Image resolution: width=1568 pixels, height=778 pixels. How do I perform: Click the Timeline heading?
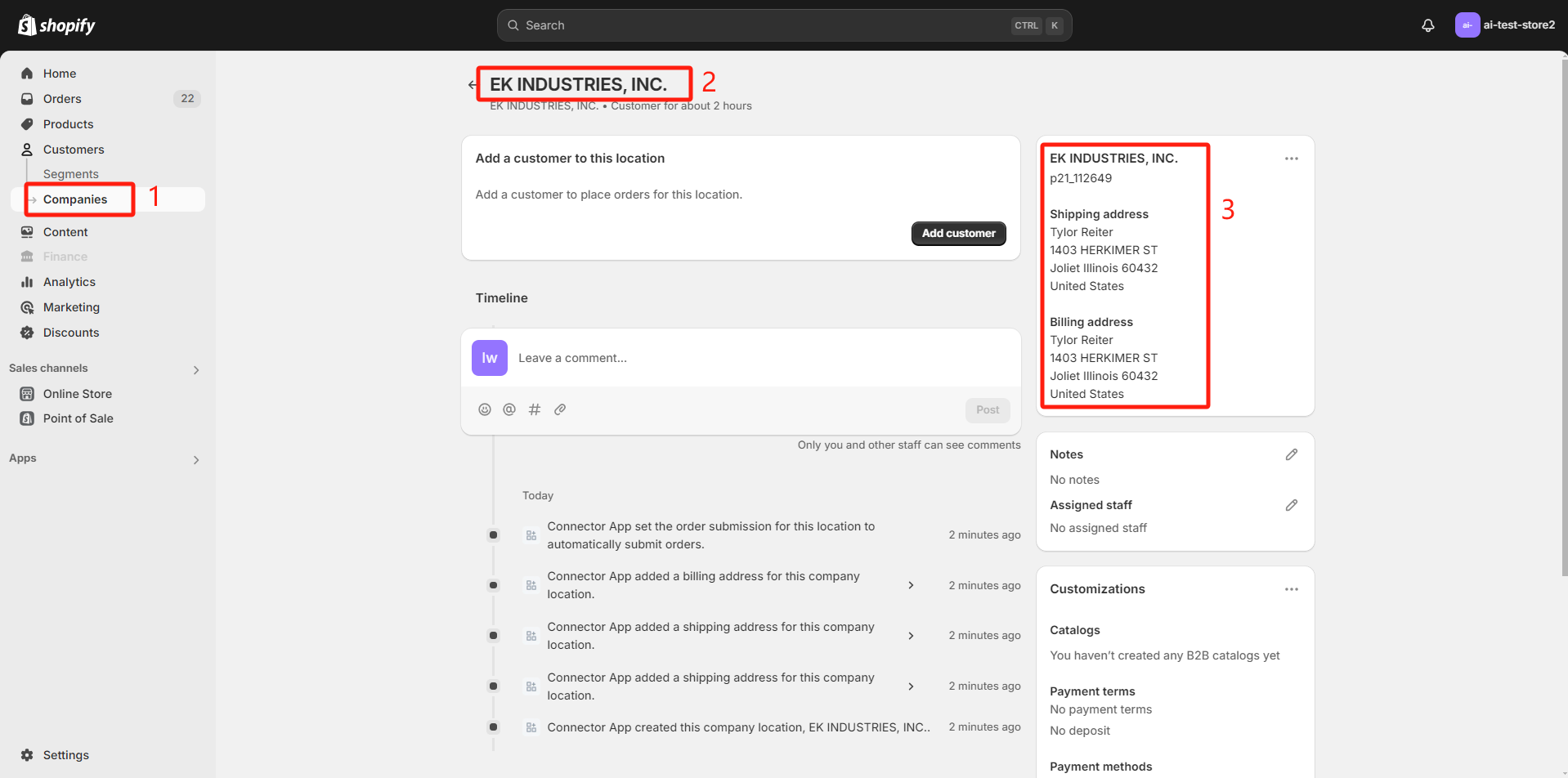[502, 298]
